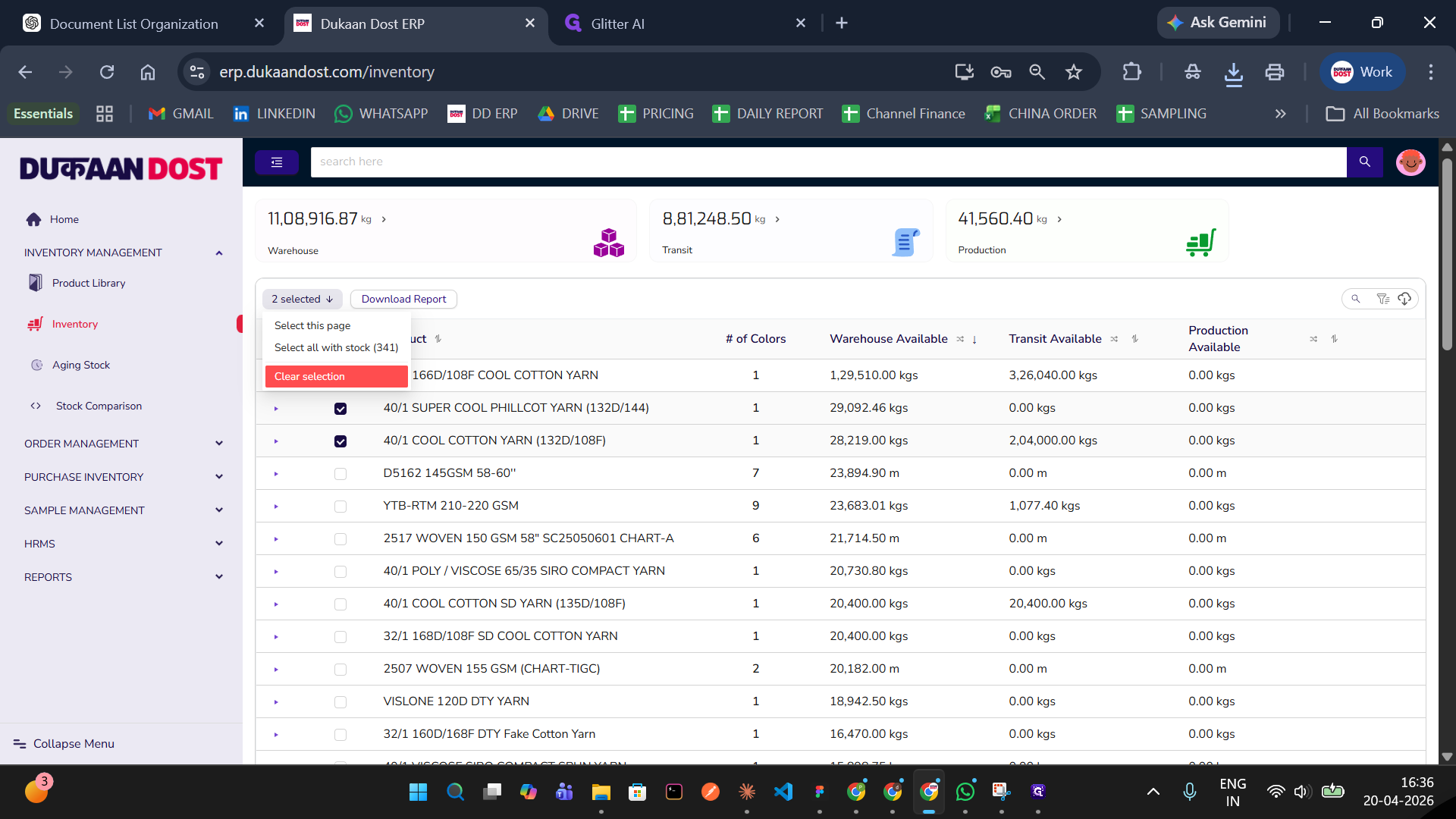Click the top search here field
The height and width of the screenshot is (819, 1456).
[x=828, y=162]
